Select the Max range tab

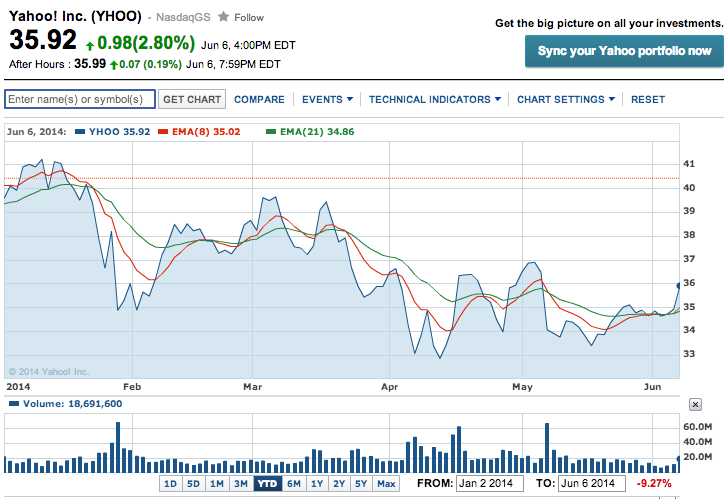click(x=386, y=484)
